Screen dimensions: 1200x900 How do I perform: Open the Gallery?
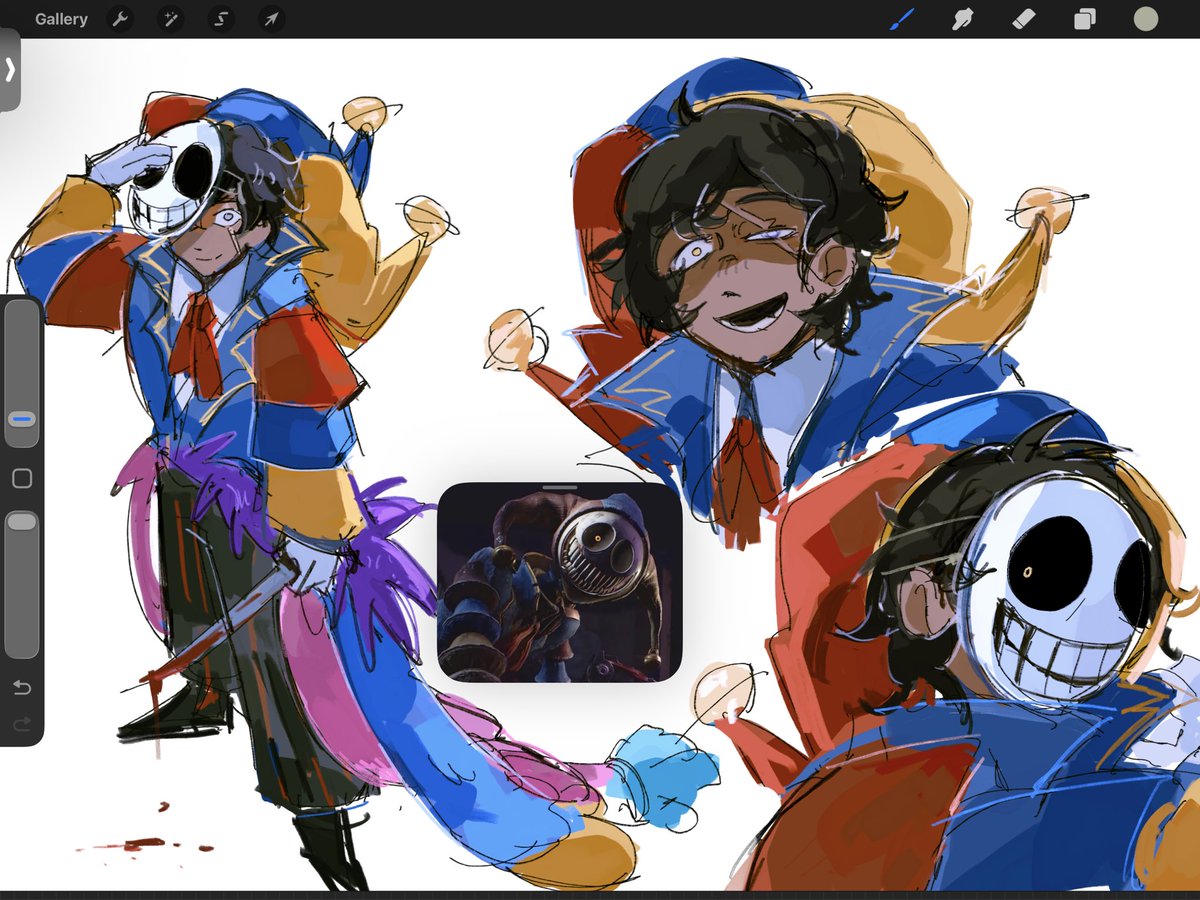point(61,19)
